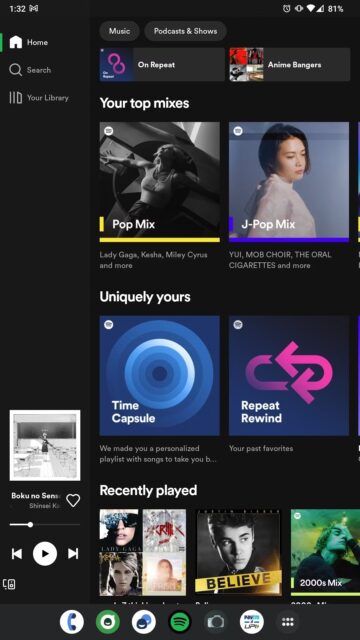
Task: Select the Your past favorites caption
Action: click(x=261, y=448)
